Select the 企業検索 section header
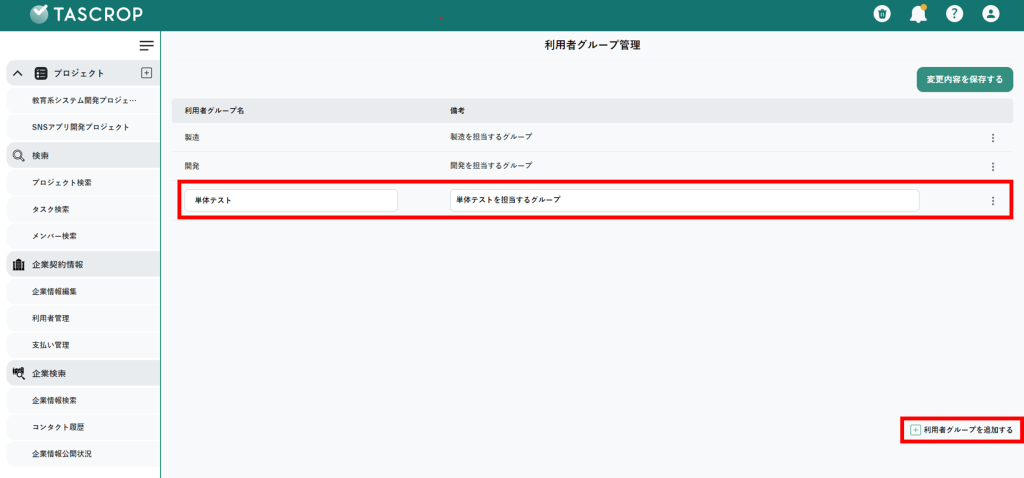The height and width of the screenshot is (478, 1024). point(83,373)
